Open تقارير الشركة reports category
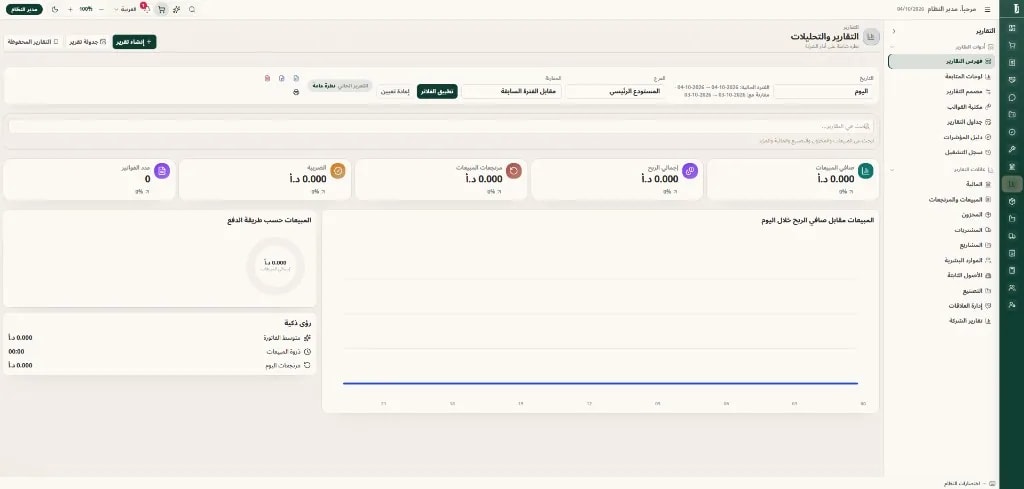Image resolution: width=1024 pixels, height=489 pixels. (x=942, y=321)
